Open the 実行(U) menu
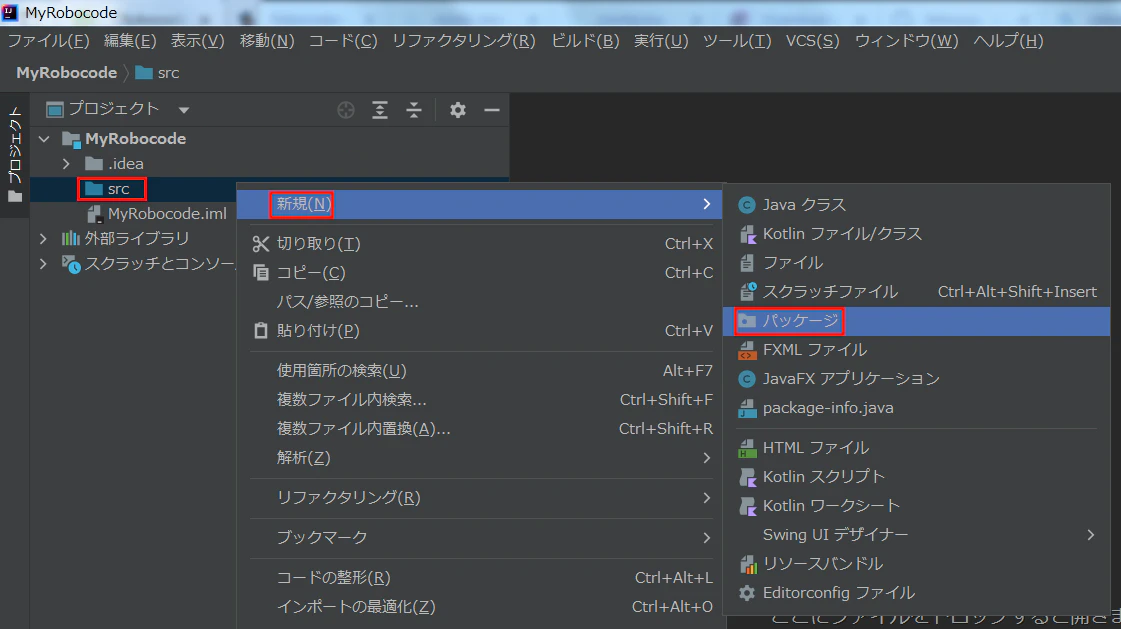This screenshot has width=1121, height=629. tap(661, 41)
